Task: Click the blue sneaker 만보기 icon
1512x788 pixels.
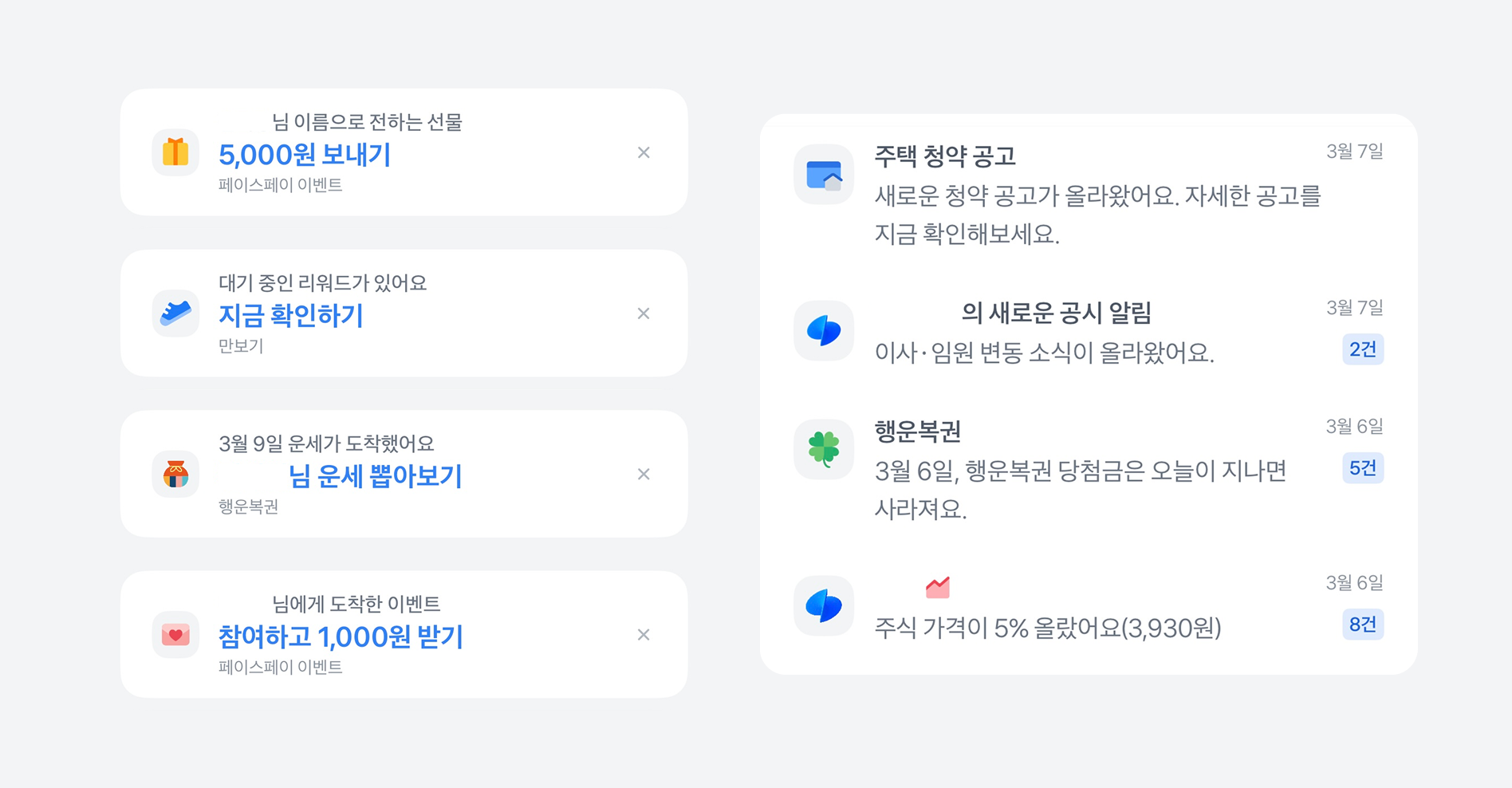Action: (x=175, y=313)
